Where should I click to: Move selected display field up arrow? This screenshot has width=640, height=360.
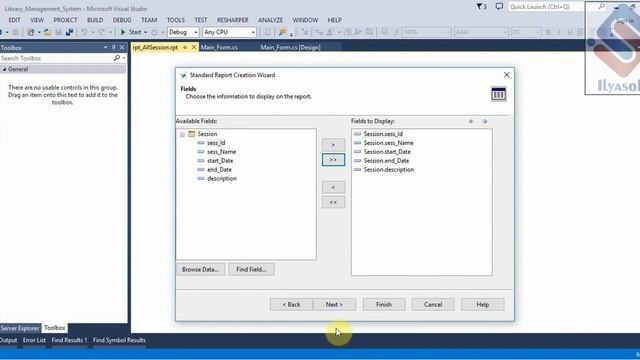471,121
